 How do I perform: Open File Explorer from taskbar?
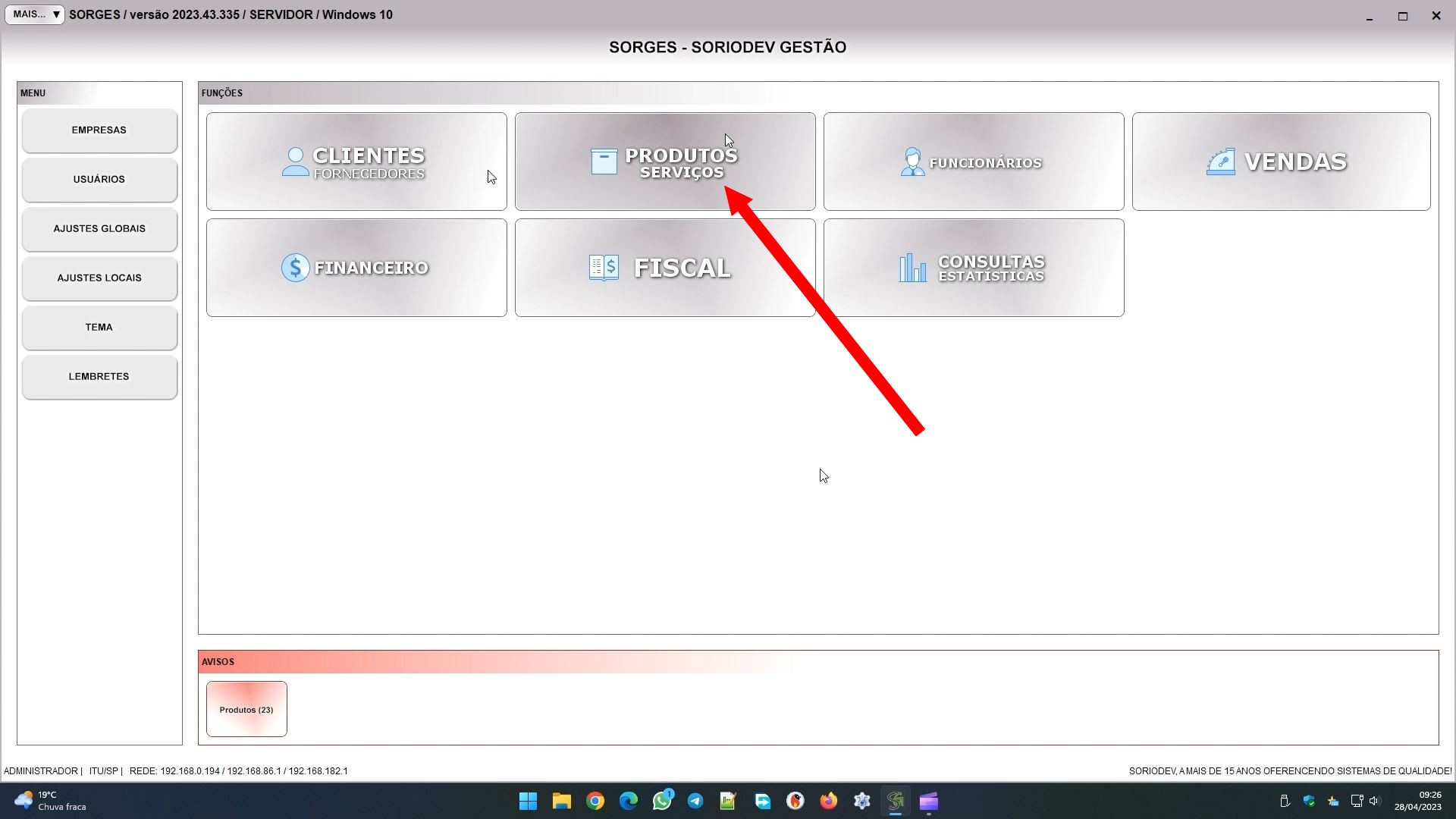click(x=562, y=801)
